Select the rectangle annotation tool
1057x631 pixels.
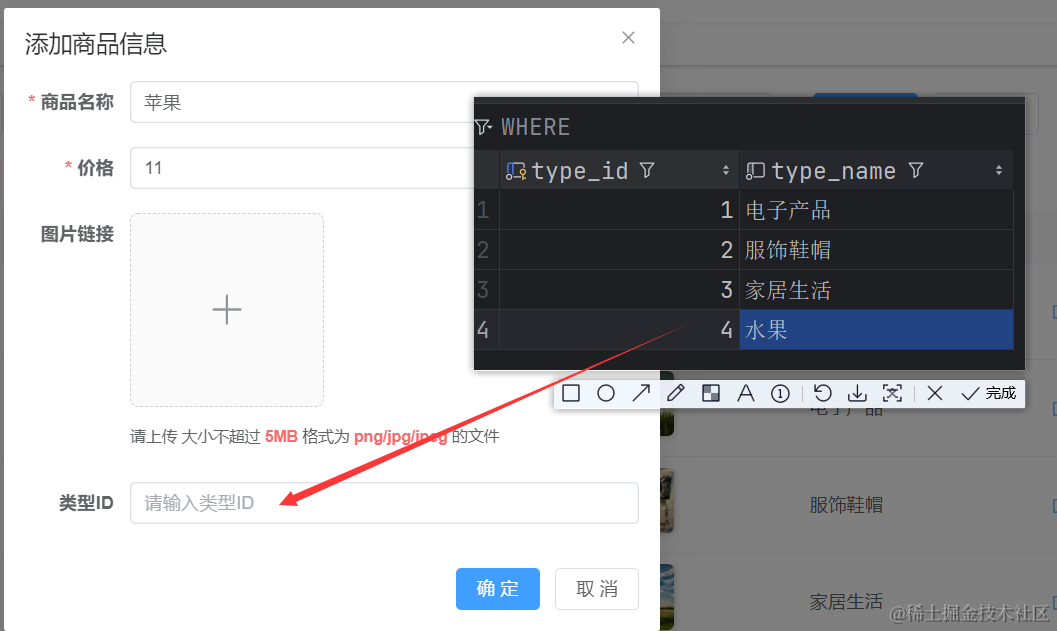click(571, 393)
